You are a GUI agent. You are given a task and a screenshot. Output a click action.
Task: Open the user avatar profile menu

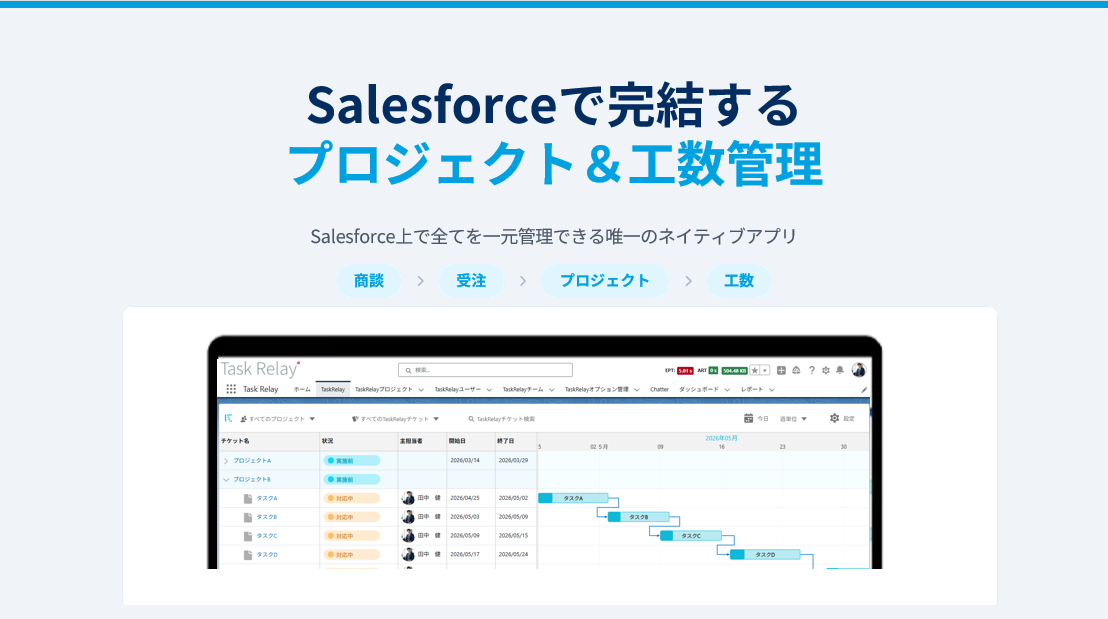(x=859, y=370)
